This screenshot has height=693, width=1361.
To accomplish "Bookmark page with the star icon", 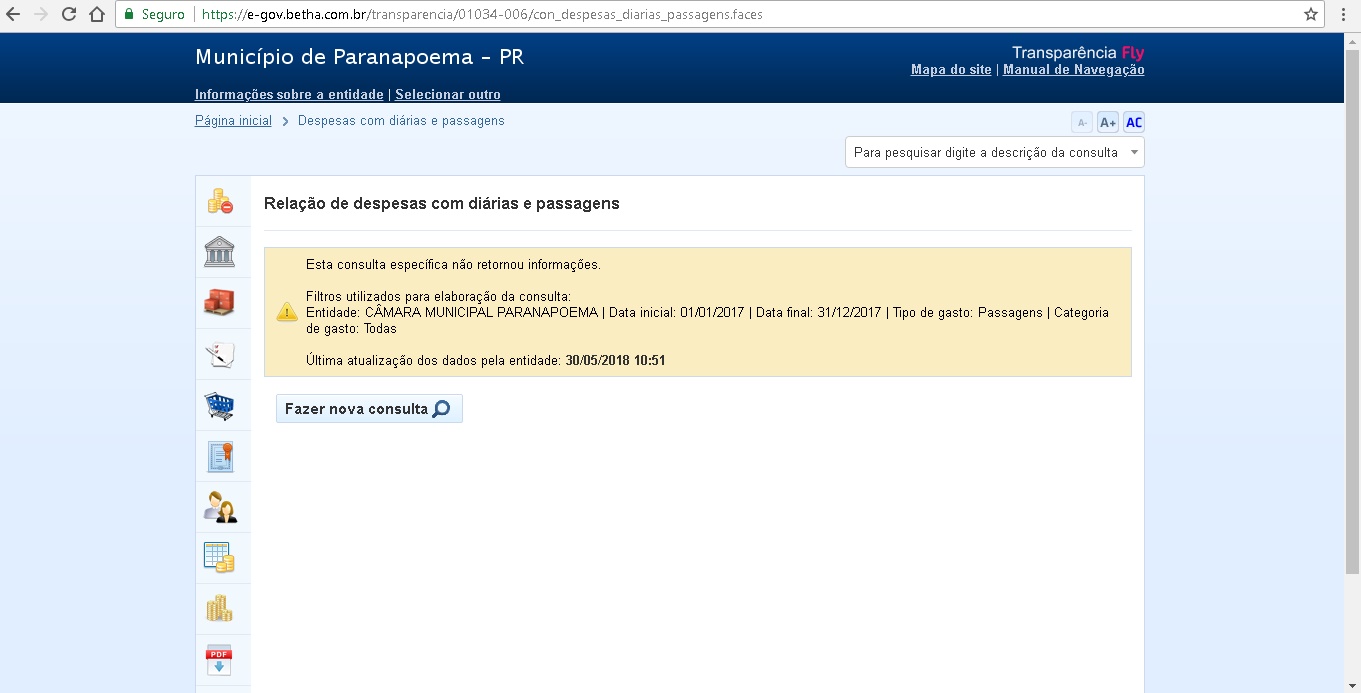I will (x=1311, y=15).
